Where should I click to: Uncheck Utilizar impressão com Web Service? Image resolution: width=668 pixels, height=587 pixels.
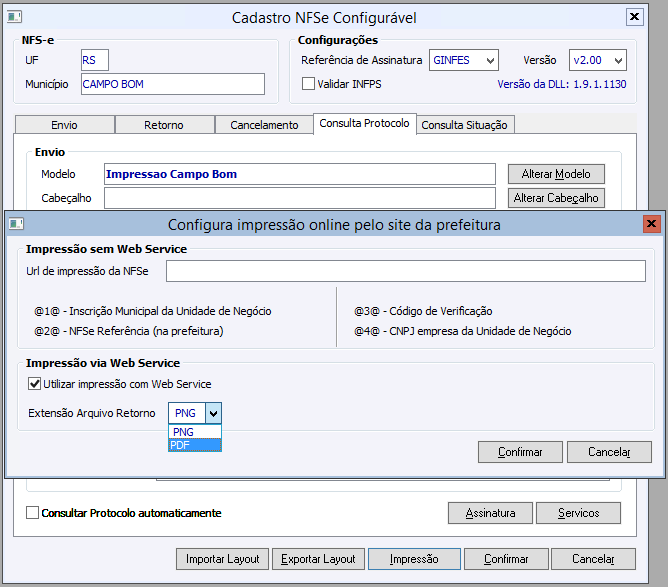click(35, 384)
